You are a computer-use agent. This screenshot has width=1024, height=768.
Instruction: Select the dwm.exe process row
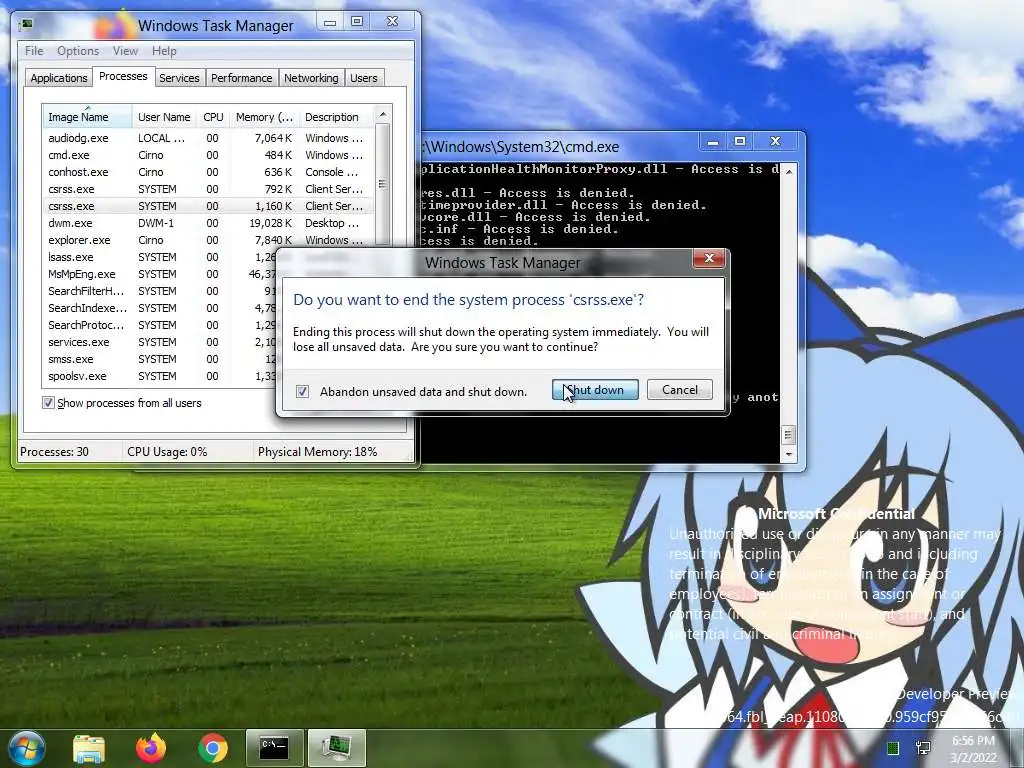[209, 223]
